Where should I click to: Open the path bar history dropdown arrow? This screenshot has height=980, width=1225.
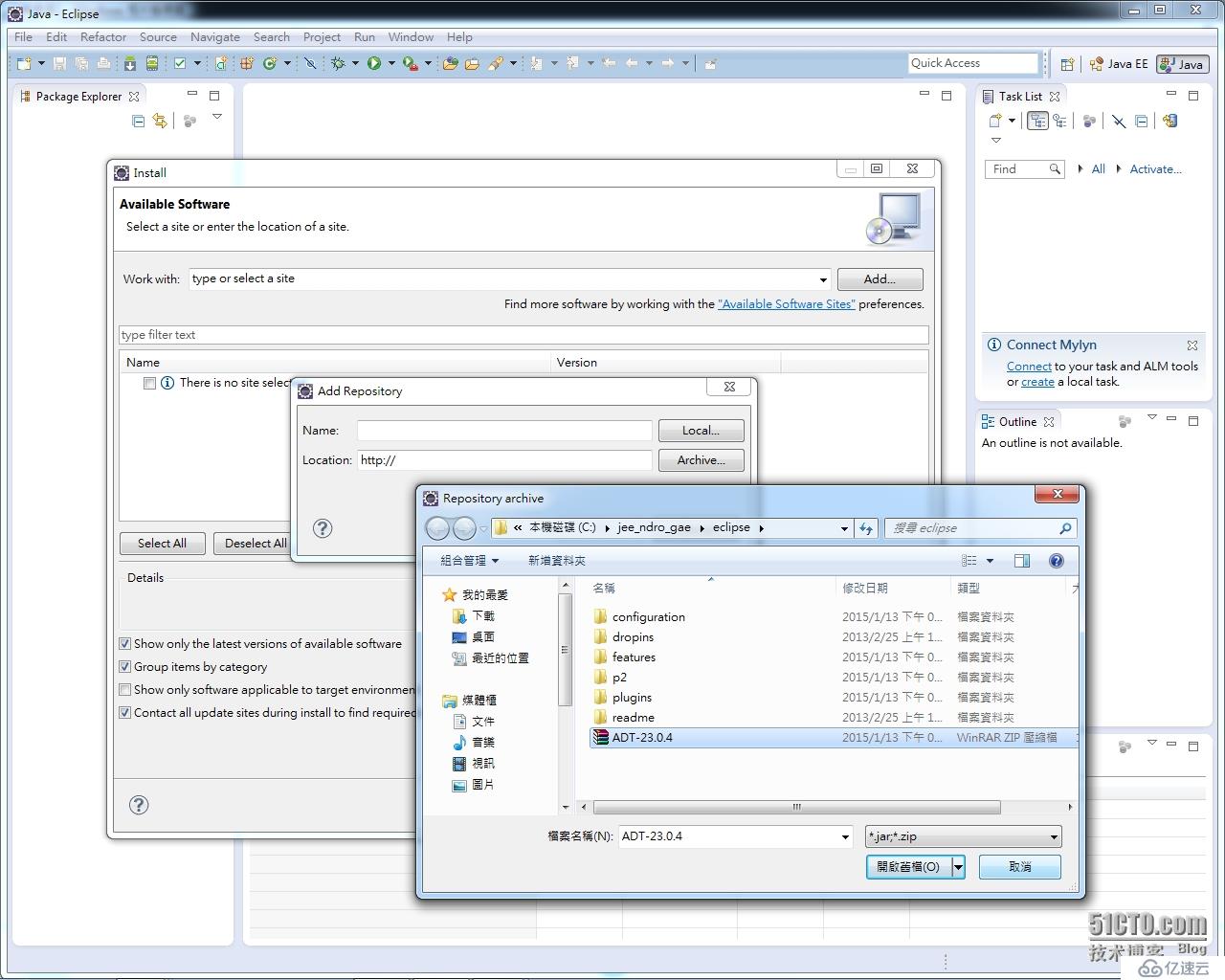click(x=844, y=528)
